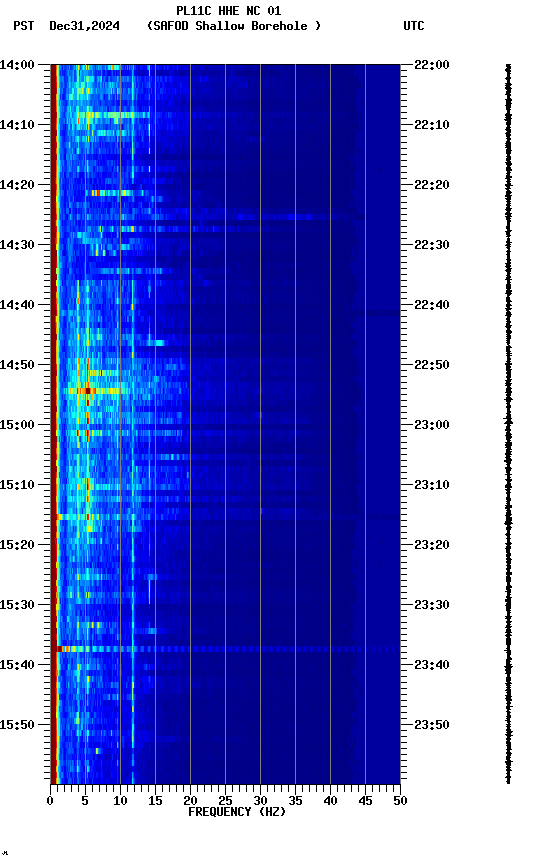This screenshot has width=552, height=864.
Task: Click the '10' Hz frequency axis label
Action: (120, 801)
